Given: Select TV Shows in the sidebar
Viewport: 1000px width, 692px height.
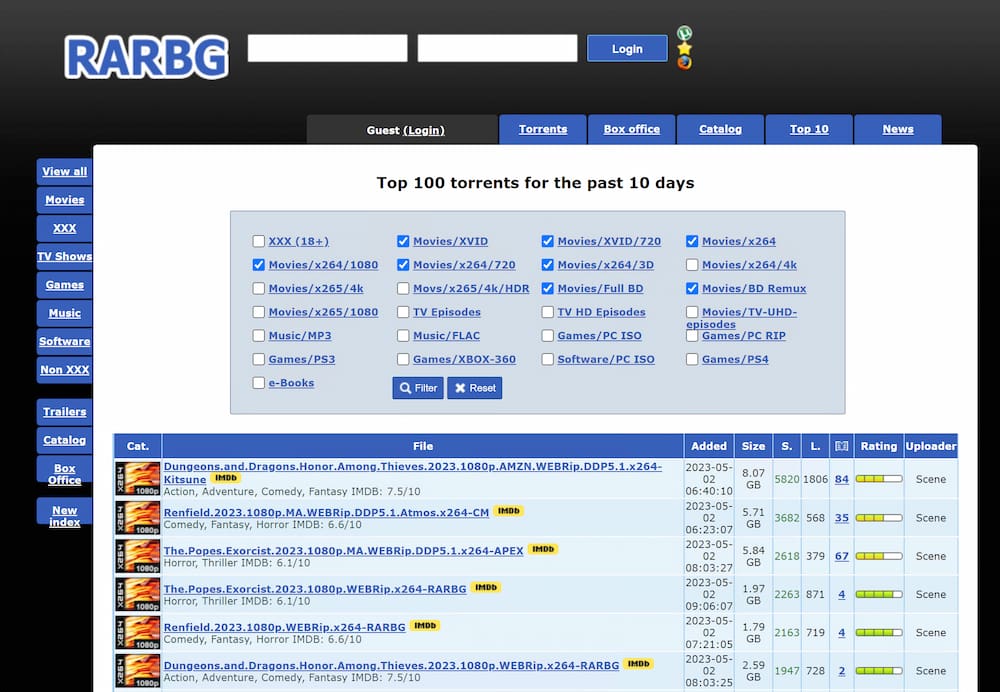Looking at the screenshot, I should tap(64, 256).
